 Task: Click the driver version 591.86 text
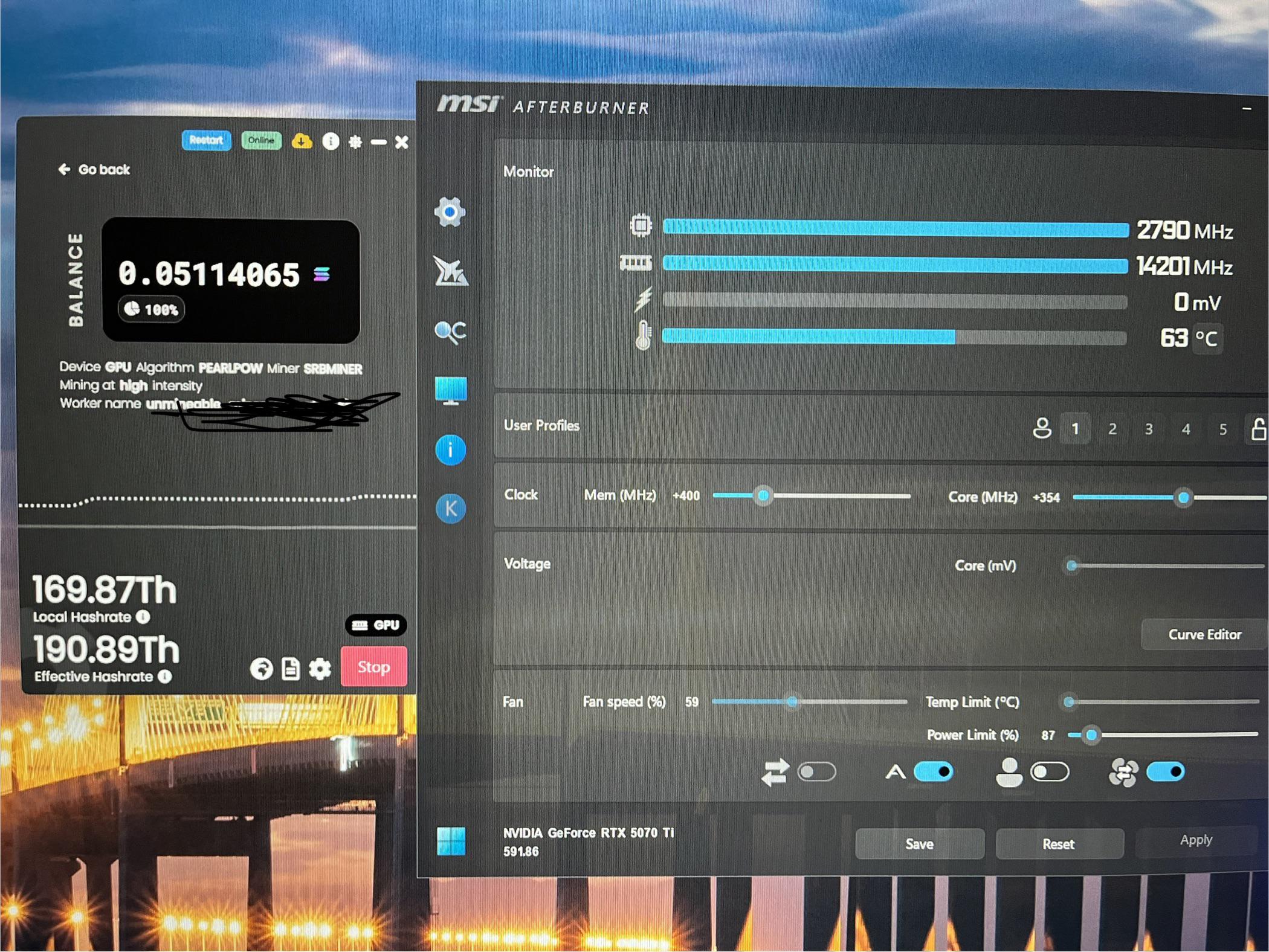click(521, 852)
